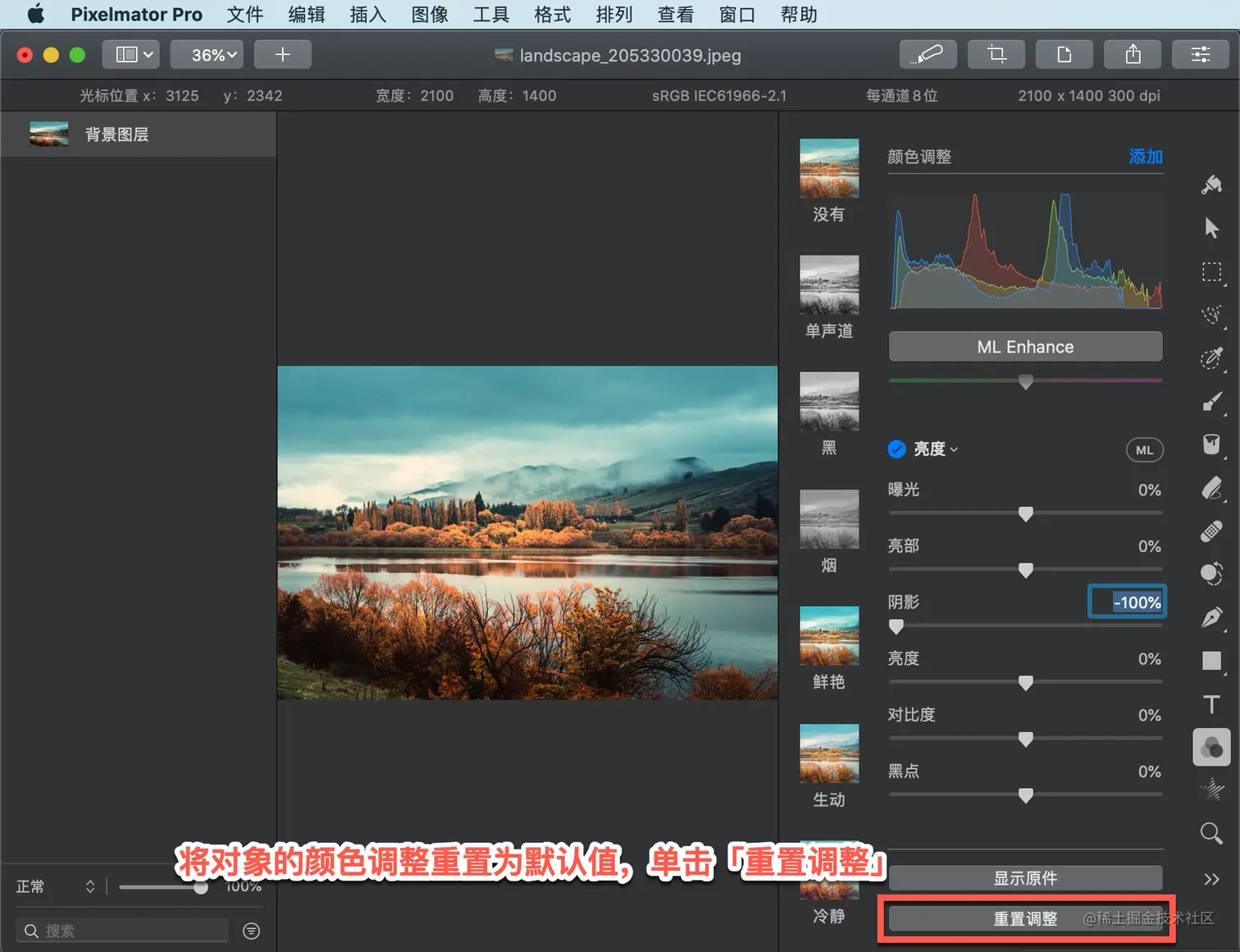Open the Effects sparkle tool
The image size is (1240, 952).
coord(1211,790)
